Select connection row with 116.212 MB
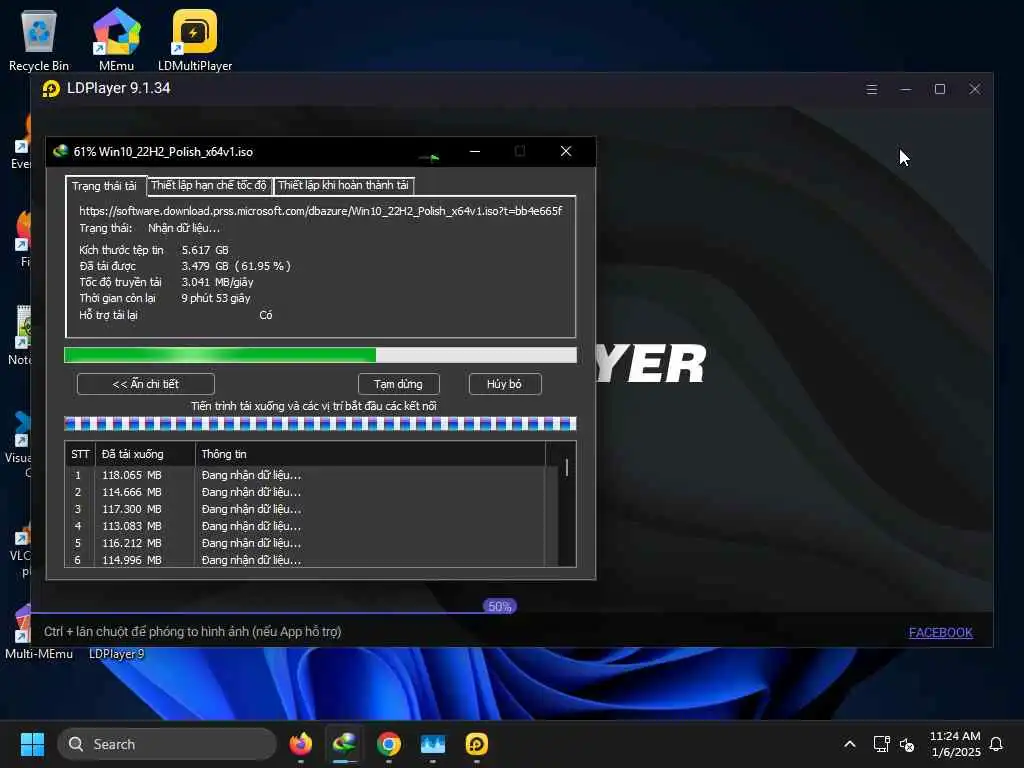The width and height of the screenshot is (1024, 768). (306, 543)
